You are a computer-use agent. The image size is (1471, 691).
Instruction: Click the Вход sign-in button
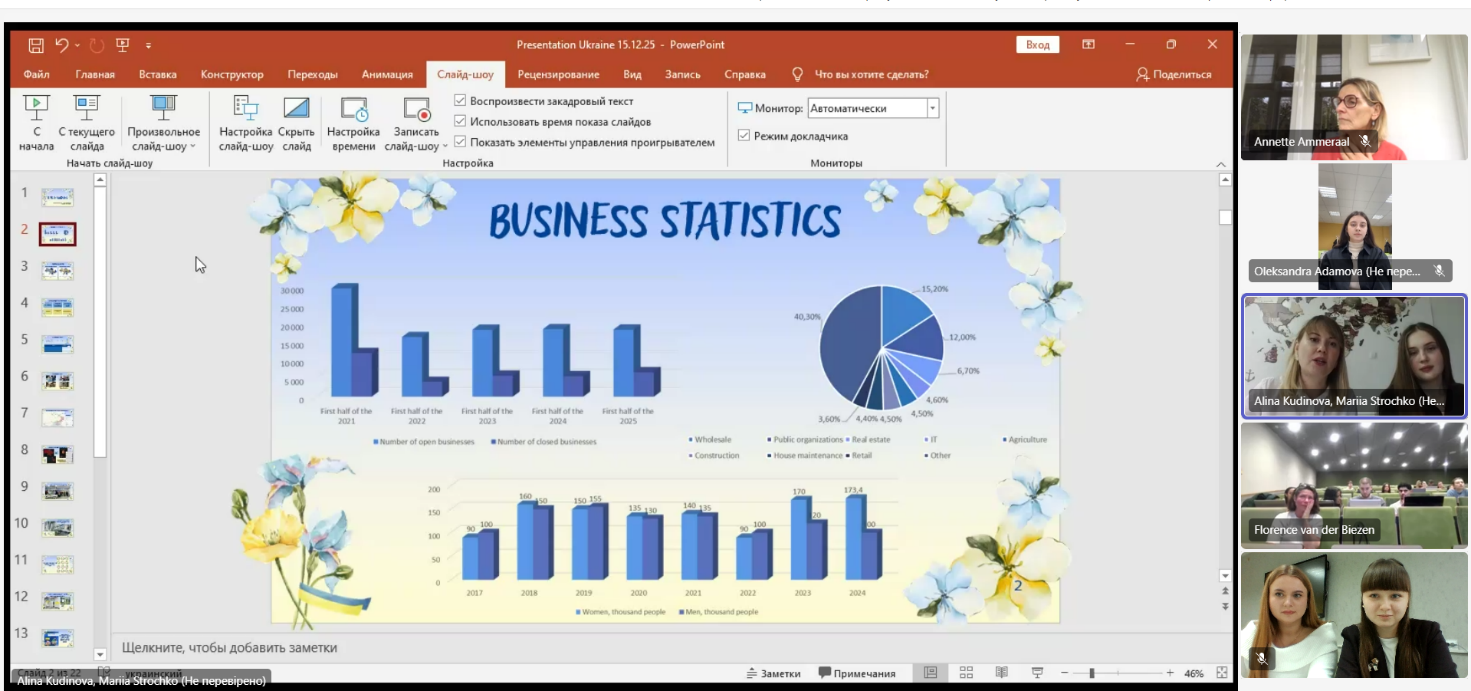click(x=1037, y=45)
